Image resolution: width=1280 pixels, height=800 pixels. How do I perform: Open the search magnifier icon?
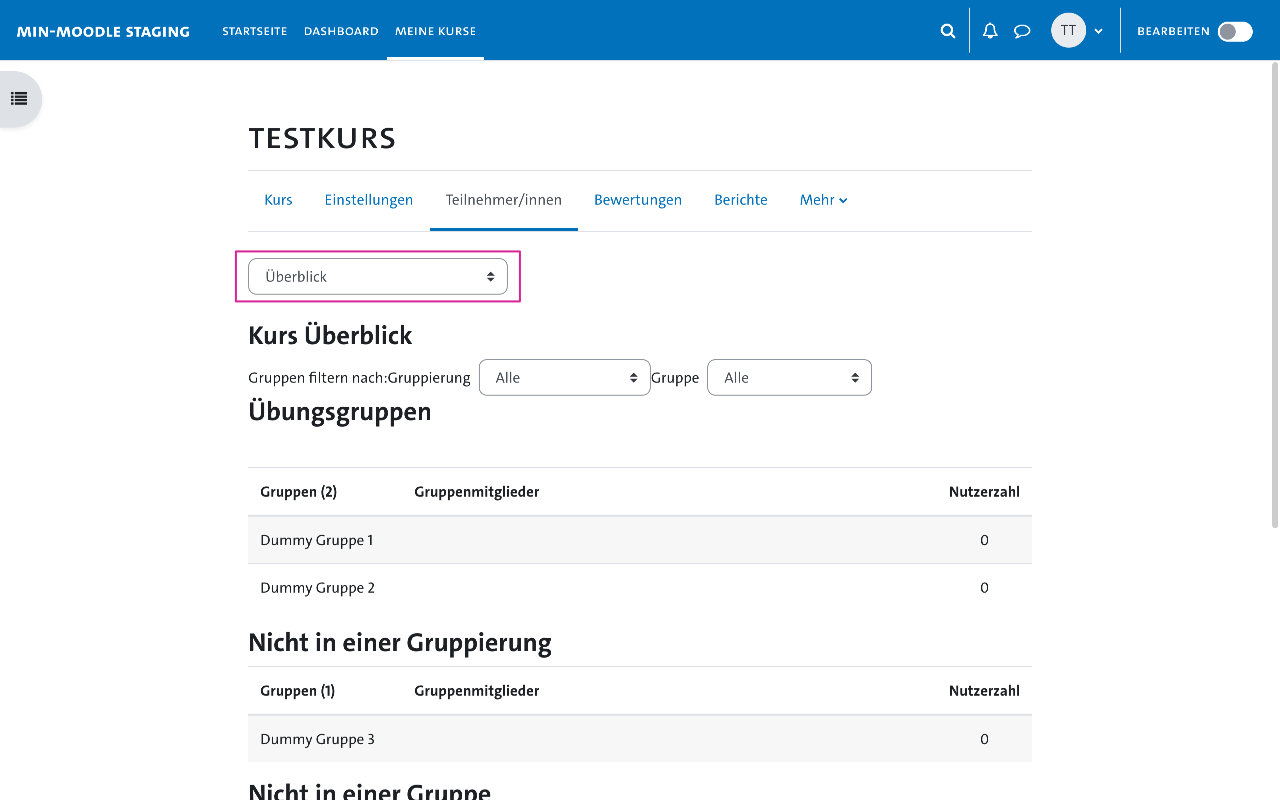click(948, 31)
